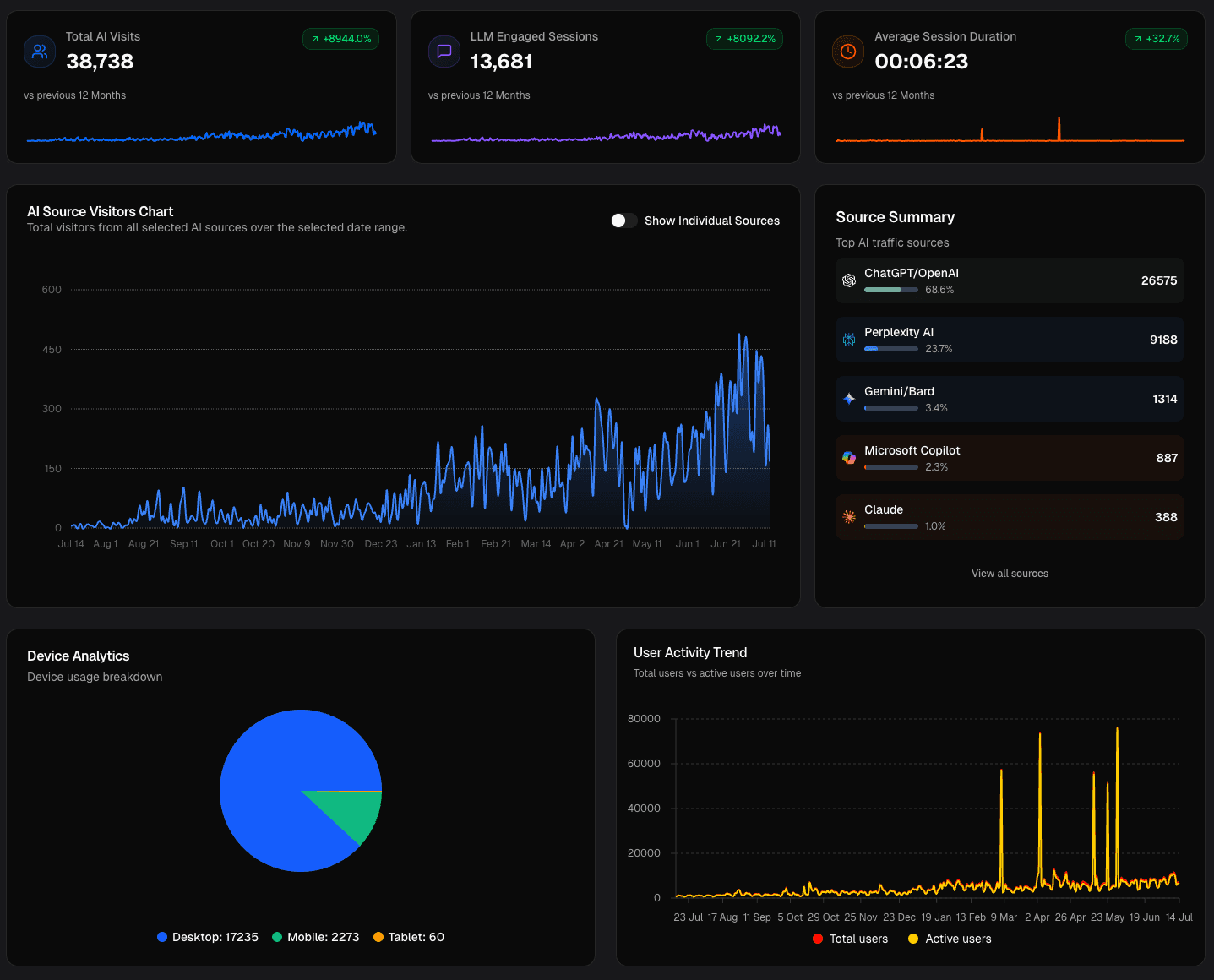
Task: Click the View all sources link
Action: point(1010,573)
